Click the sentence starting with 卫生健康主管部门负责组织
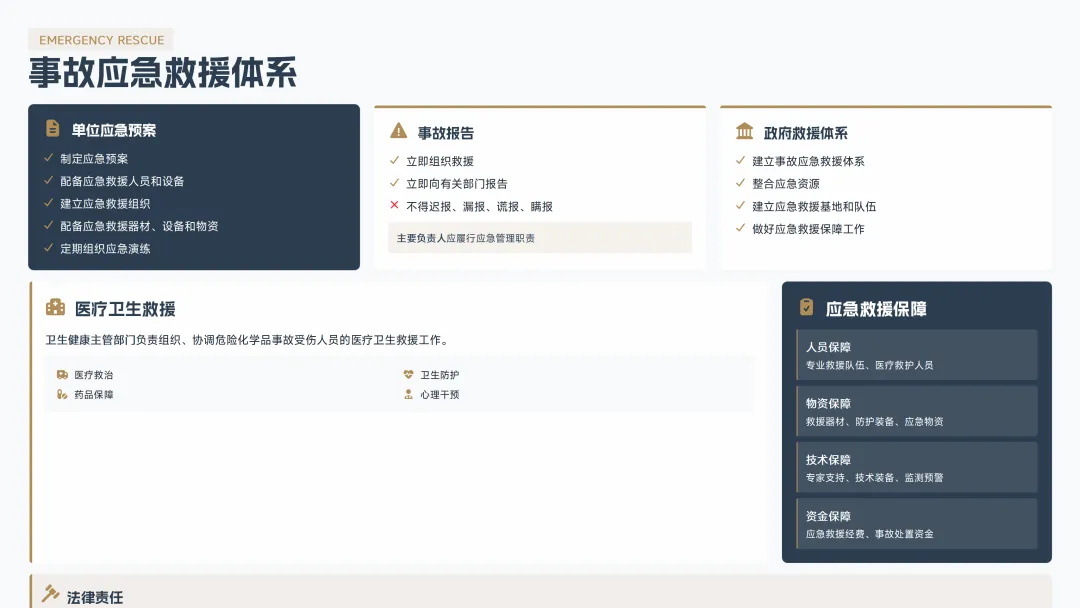 pyautogui.click(x=249, y=340)
